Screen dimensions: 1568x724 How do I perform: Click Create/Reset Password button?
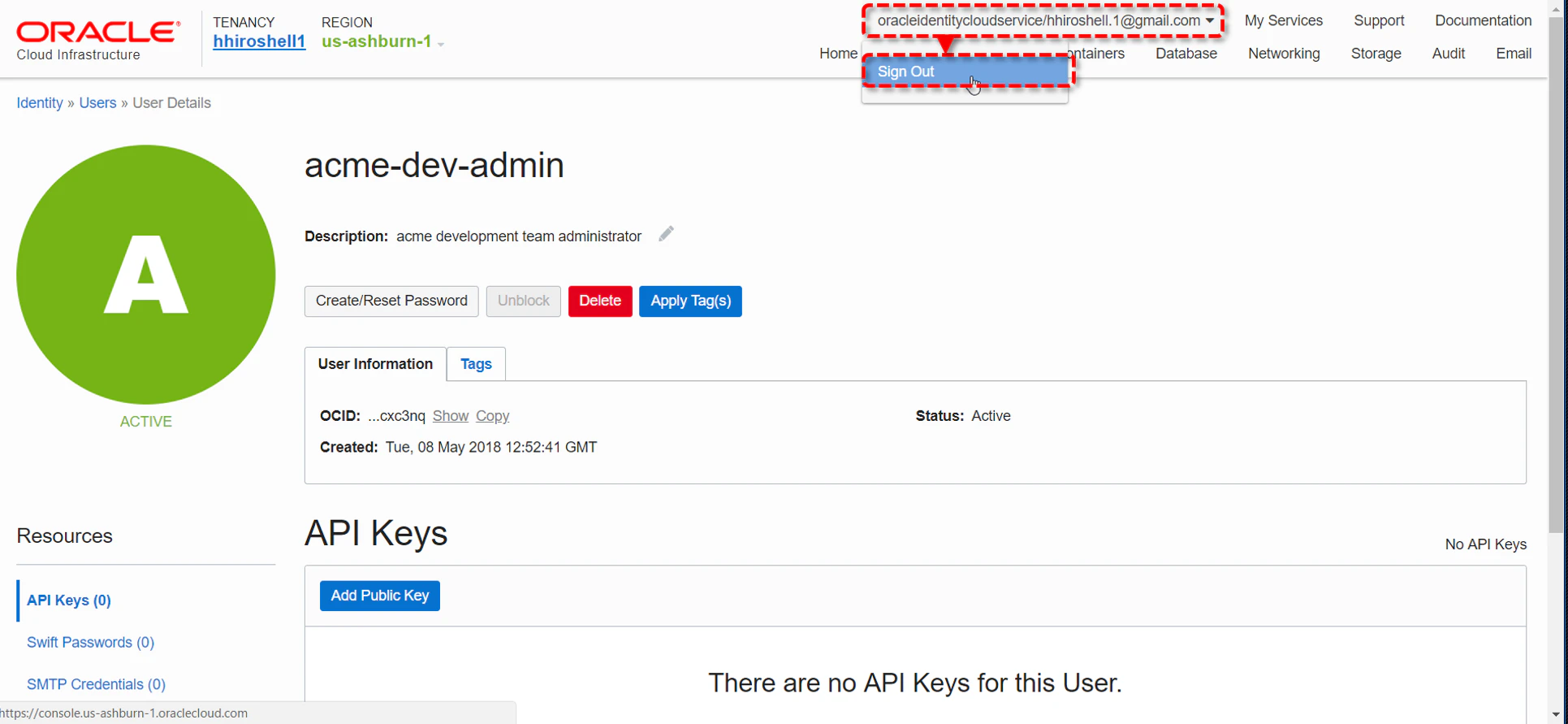pyautogui.click(x=391, y=301)
